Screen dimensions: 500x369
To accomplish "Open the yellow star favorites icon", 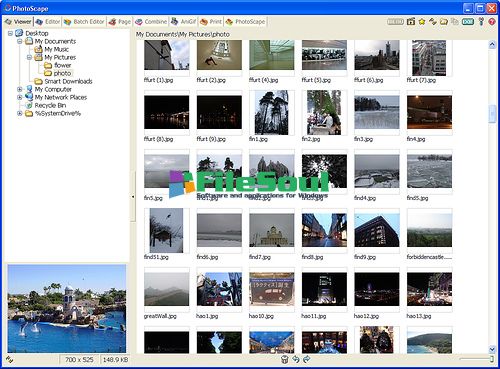I will pos(422,22).
